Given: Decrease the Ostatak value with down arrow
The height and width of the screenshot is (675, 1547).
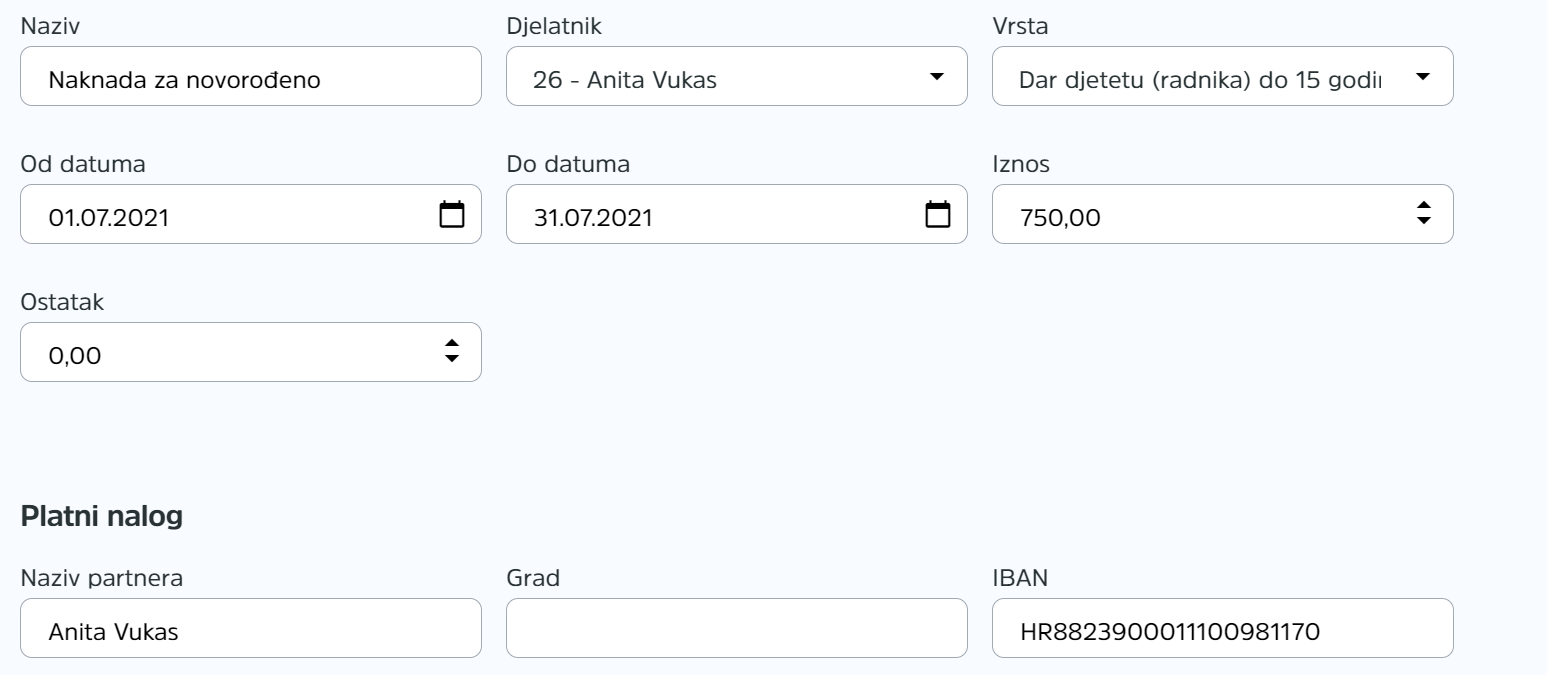Looking at the screenshot, I should pyautogui.click(x=452, y=358).
